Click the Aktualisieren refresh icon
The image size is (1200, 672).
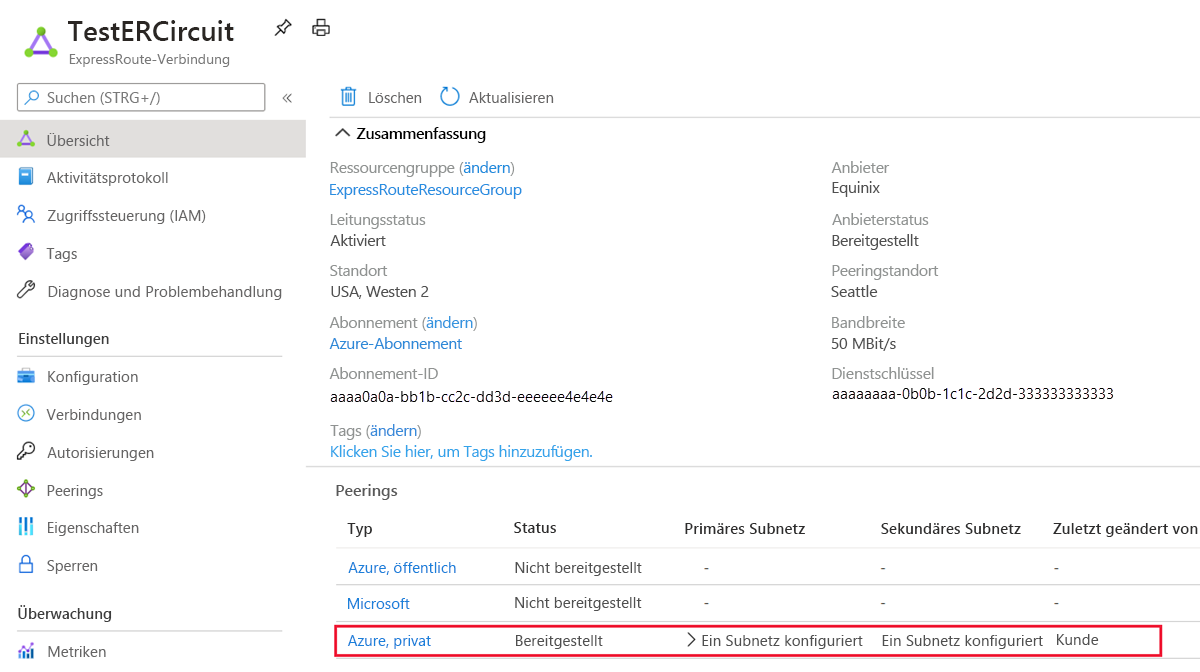pos(450,97)
